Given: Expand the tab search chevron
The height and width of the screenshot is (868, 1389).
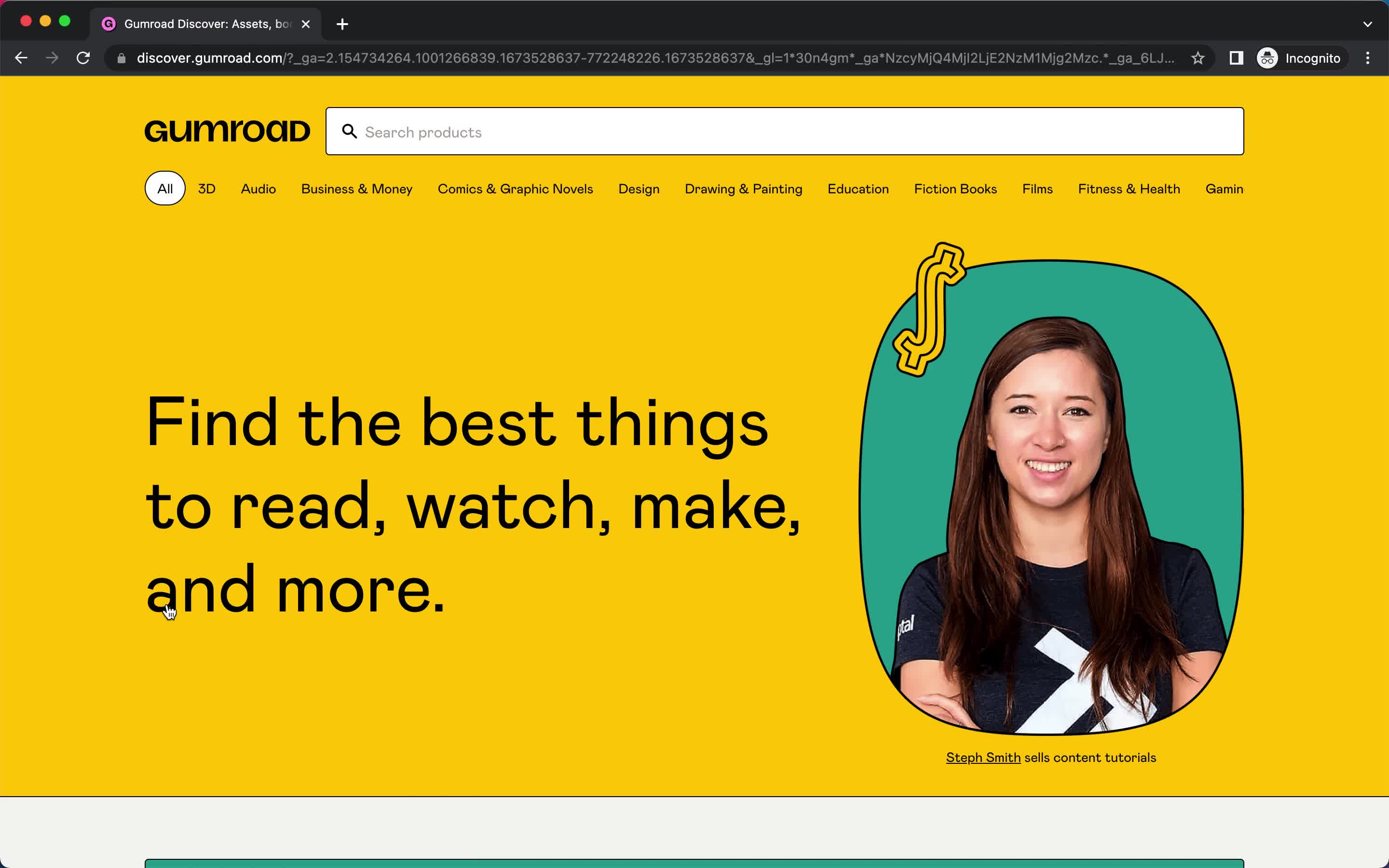Looking at the screenshot, I should (1368, 24).
